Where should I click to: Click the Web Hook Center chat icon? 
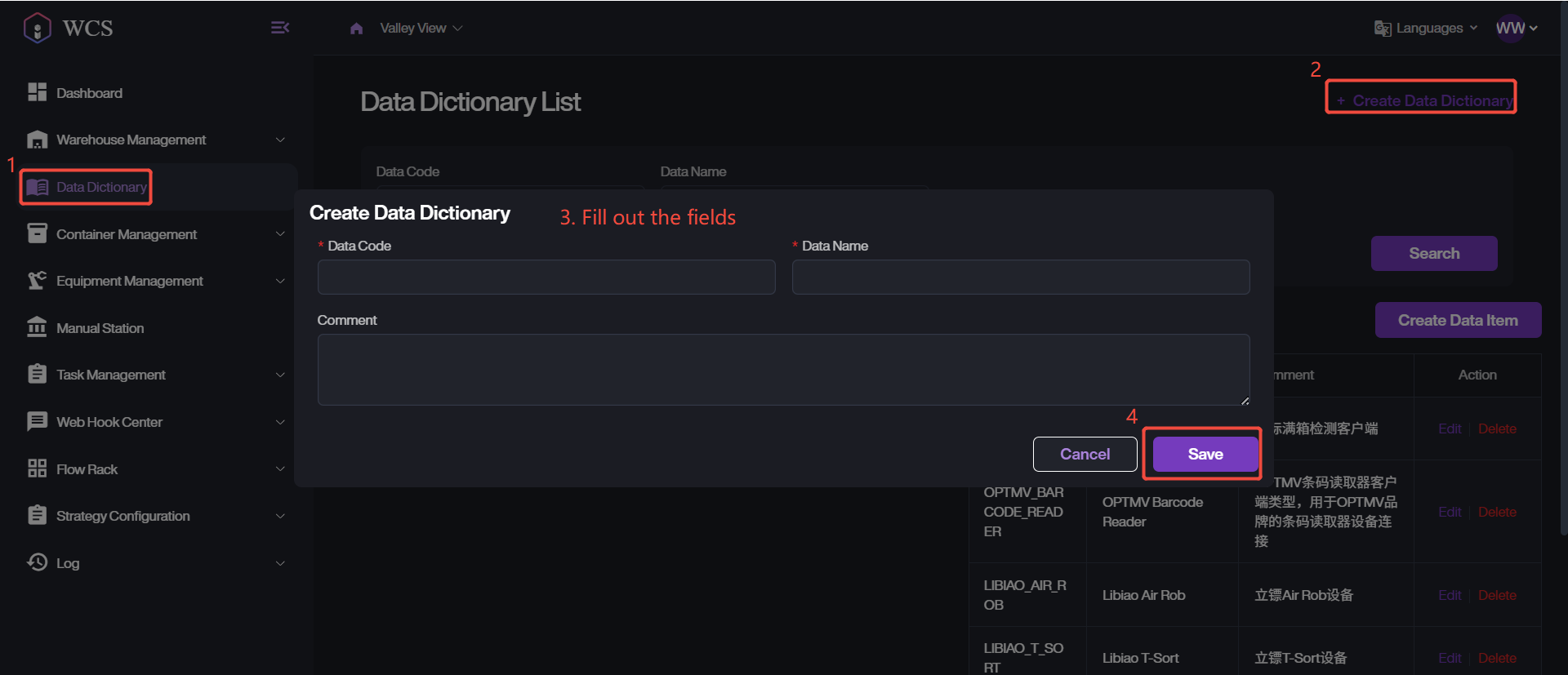(37, 421)
